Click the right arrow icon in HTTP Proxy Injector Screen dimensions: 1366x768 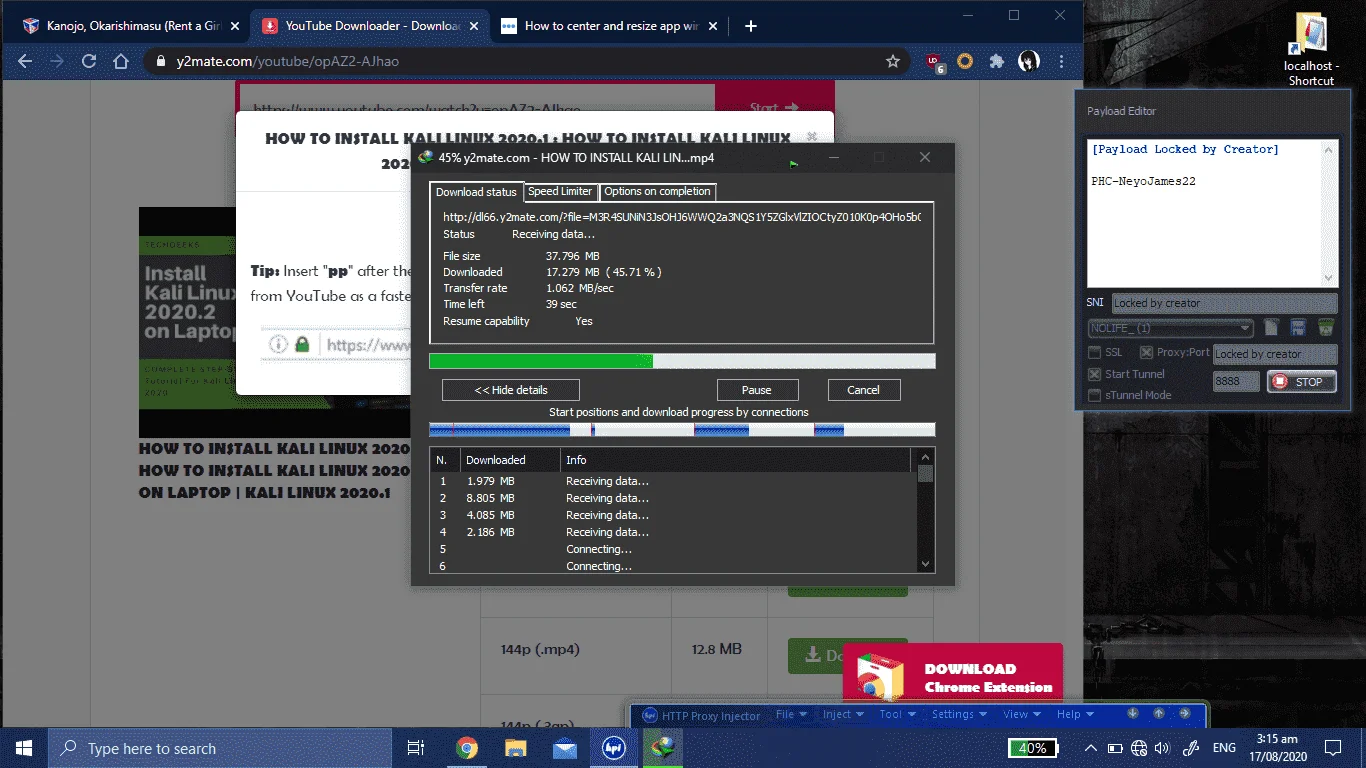pos(1187,713)
